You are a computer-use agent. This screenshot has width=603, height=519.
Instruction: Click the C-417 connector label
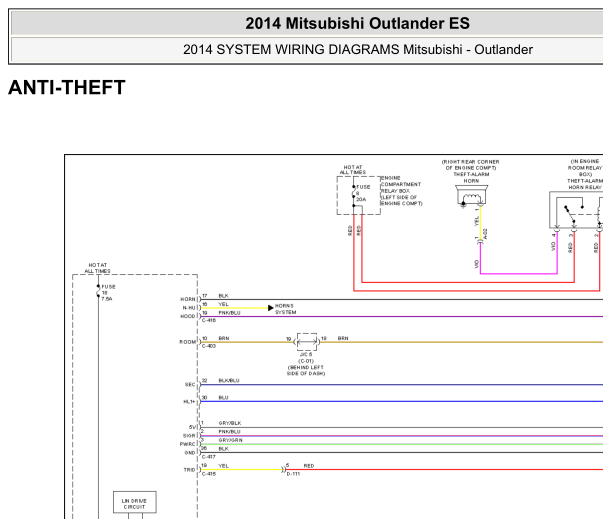point(209,457)
